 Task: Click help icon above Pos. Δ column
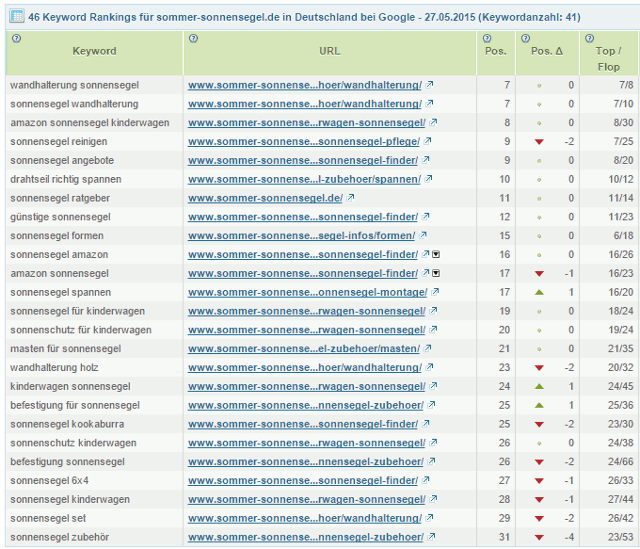click(525, 38)
